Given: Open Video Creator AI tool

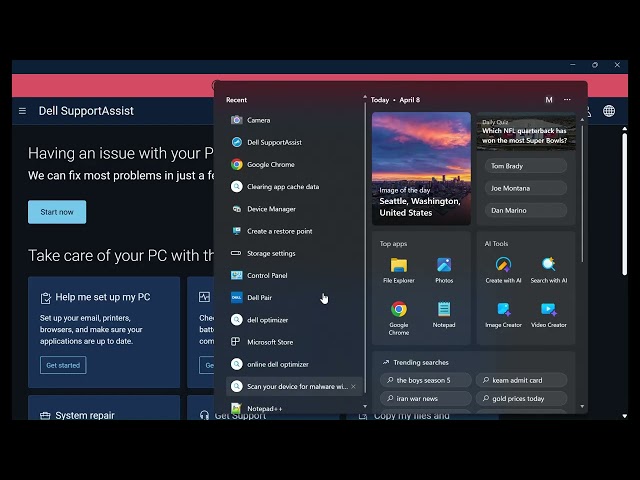Looking at the screenshot, I should (549, 315).
